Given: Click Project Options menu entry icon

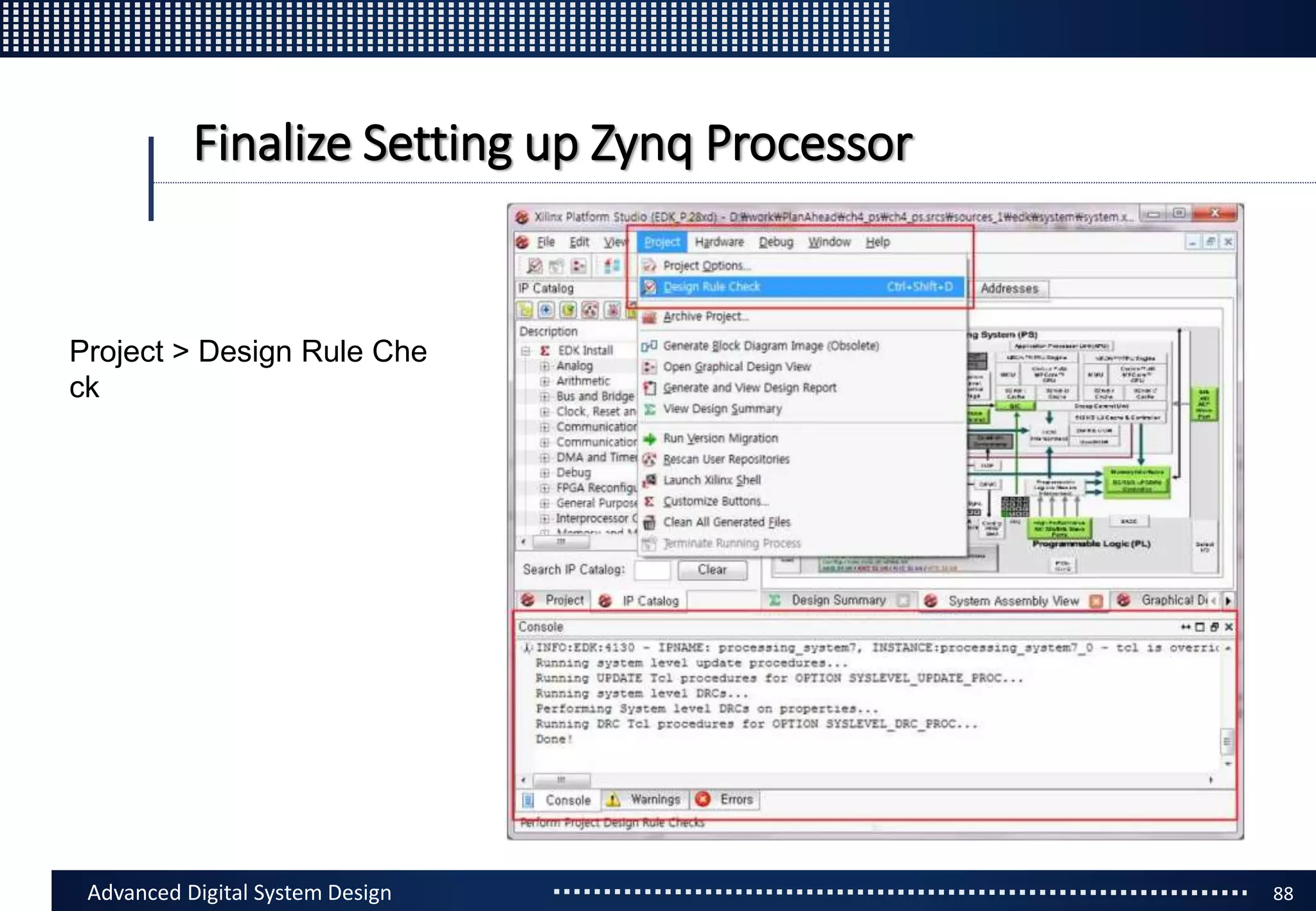Looking at the screenshot, I should click(650, 265).
